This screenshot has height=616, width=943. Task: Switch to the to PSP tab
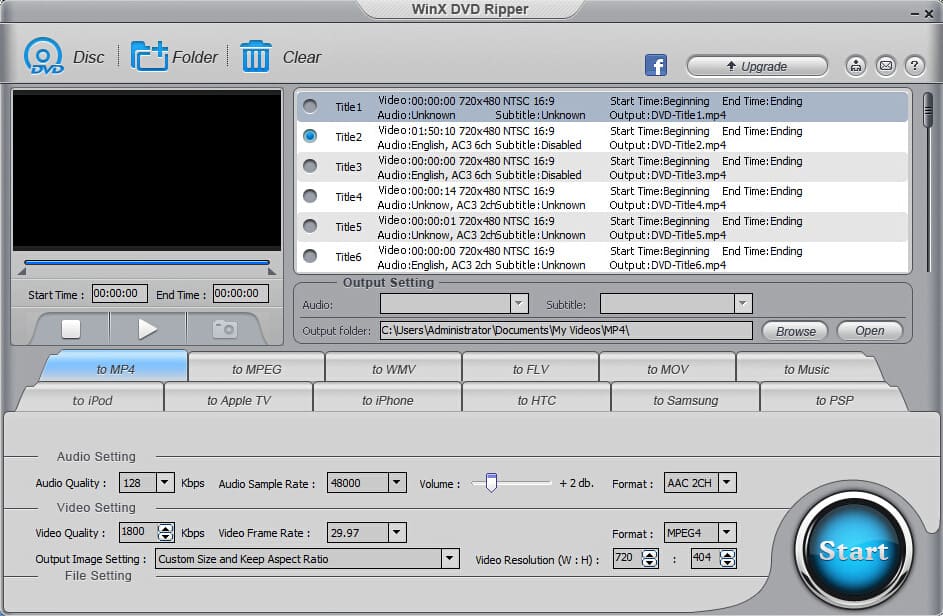(x=834, y=400)
